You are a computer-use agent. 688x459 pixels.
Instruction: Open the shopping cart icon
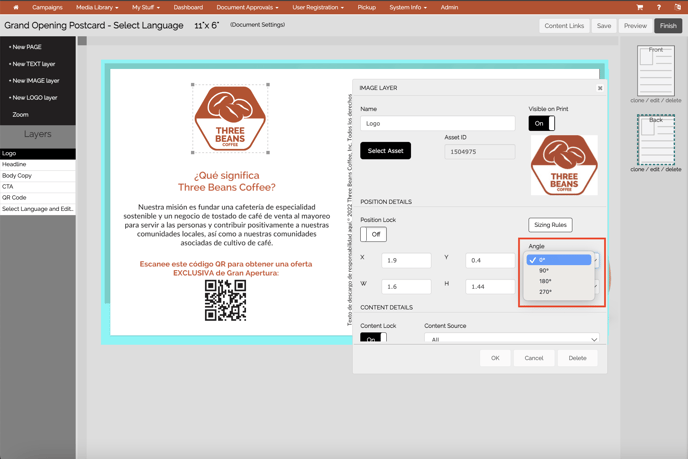pyautogui.click(x=640, y=7)
